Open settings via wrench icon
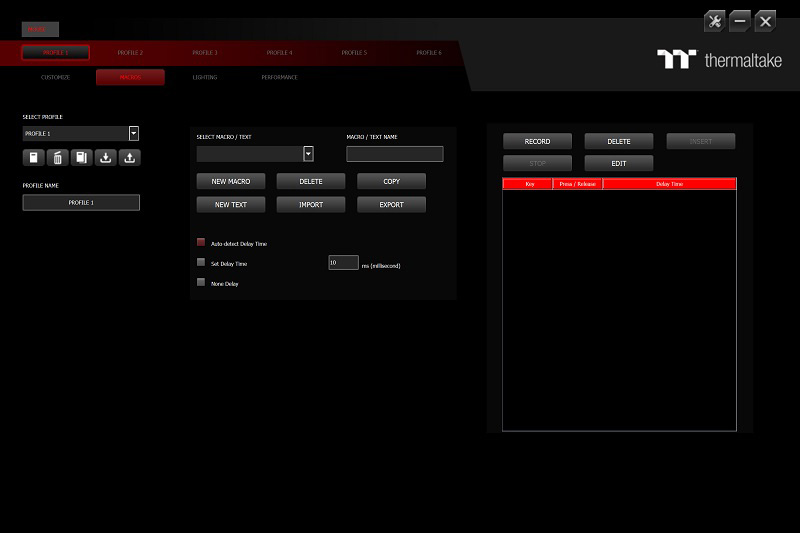 click(x=714, y=21)
